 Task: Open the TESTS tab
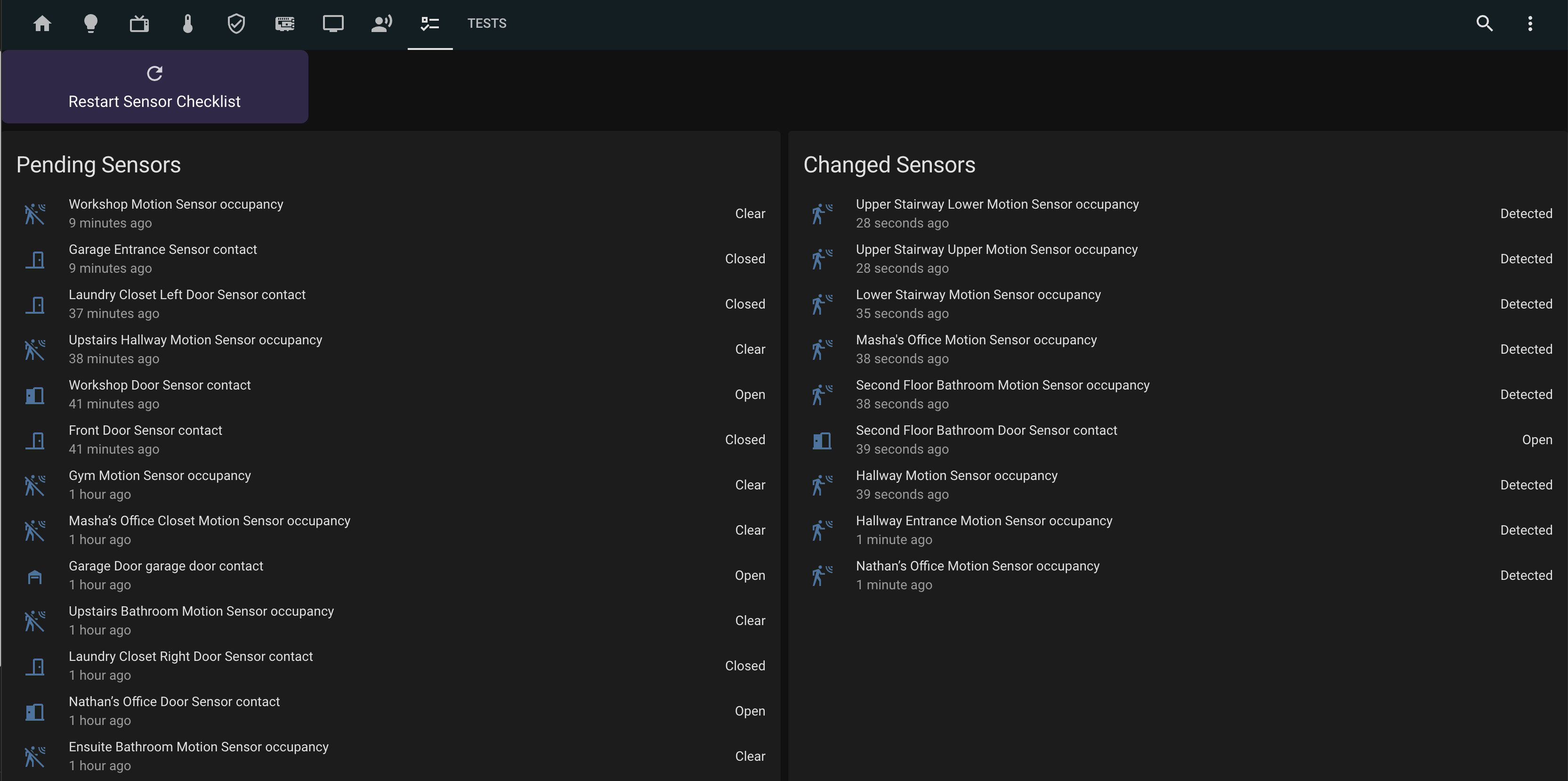pyautogui.click(x=486, y=24)
